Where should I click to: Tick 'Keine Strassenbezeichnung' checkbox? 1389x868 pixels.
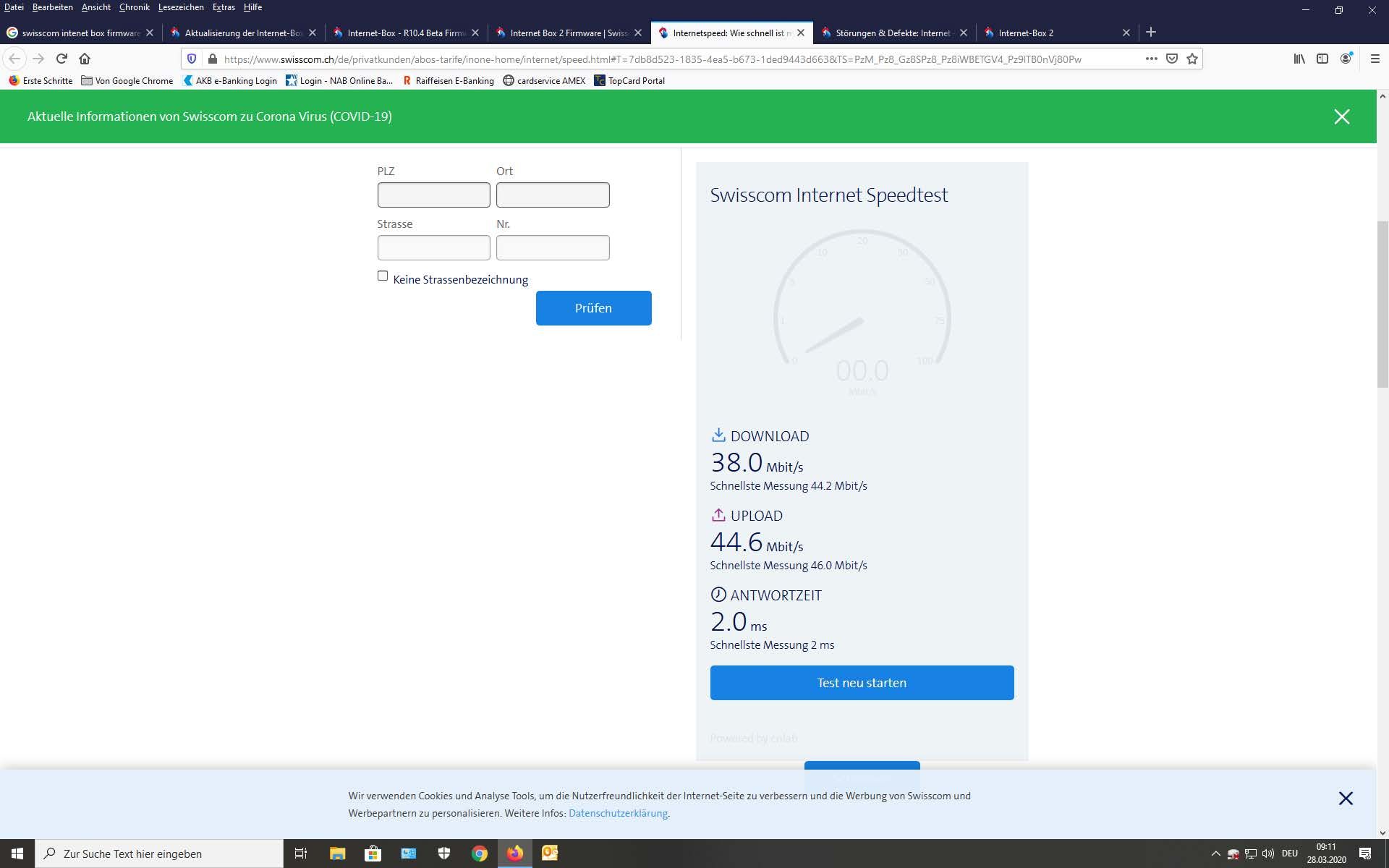point(383,276)
